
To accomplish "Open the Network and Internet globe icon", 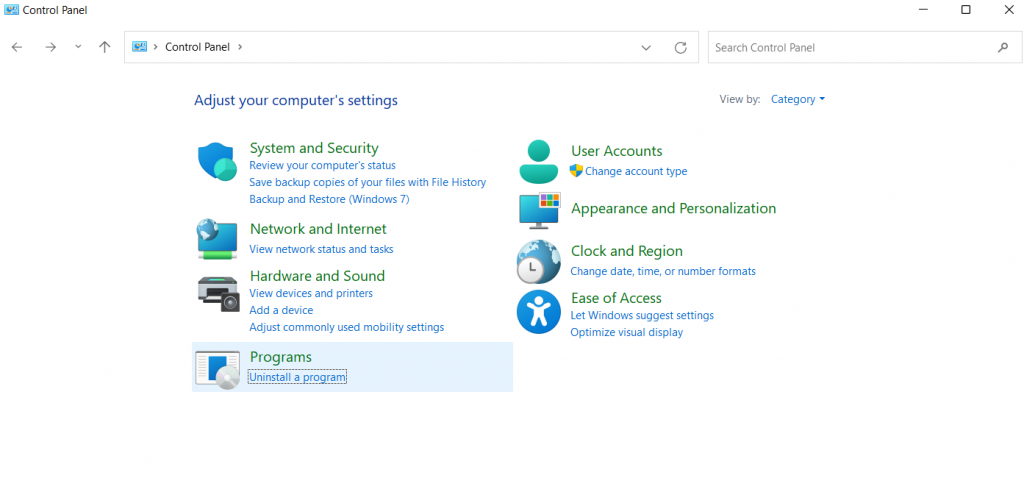I will (217, 238).
